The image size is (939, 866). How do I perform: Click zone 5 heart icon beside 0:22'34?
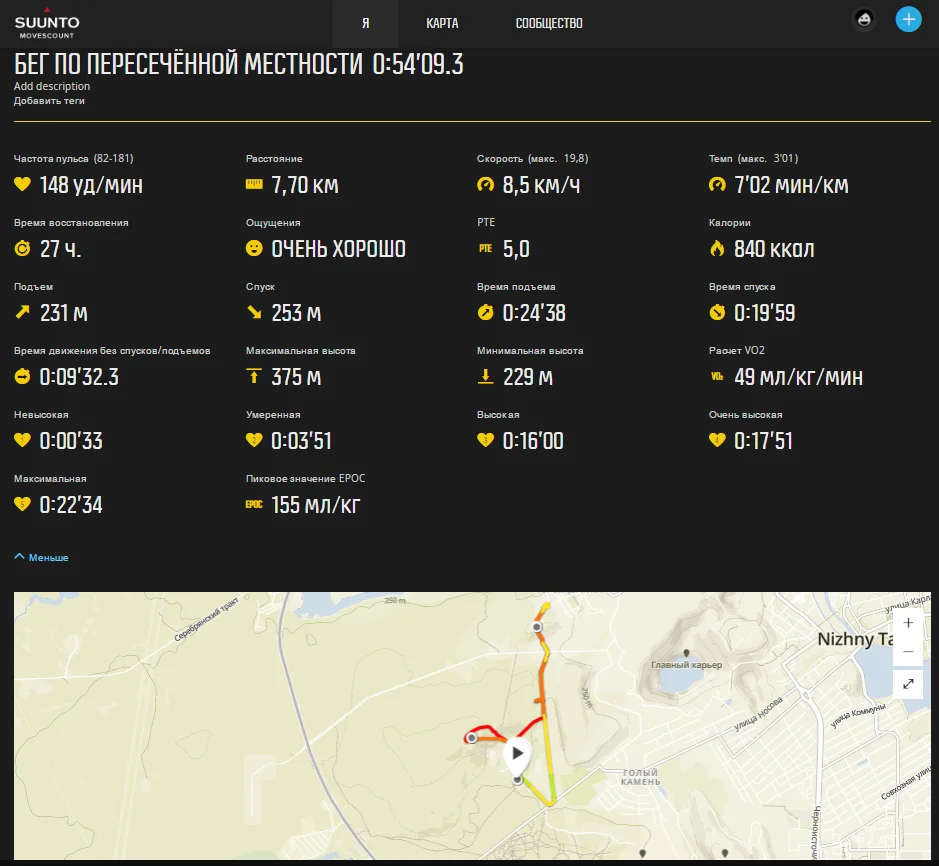click(x=22, y=504)
